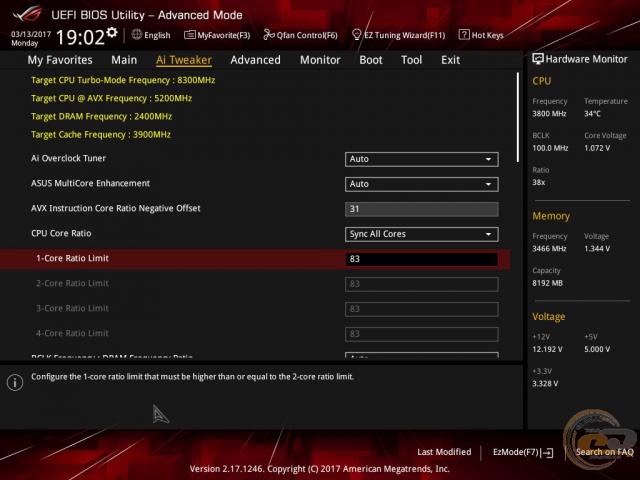Click the Qfan Control fan icon
640x480 pixels.
point(269,35)
